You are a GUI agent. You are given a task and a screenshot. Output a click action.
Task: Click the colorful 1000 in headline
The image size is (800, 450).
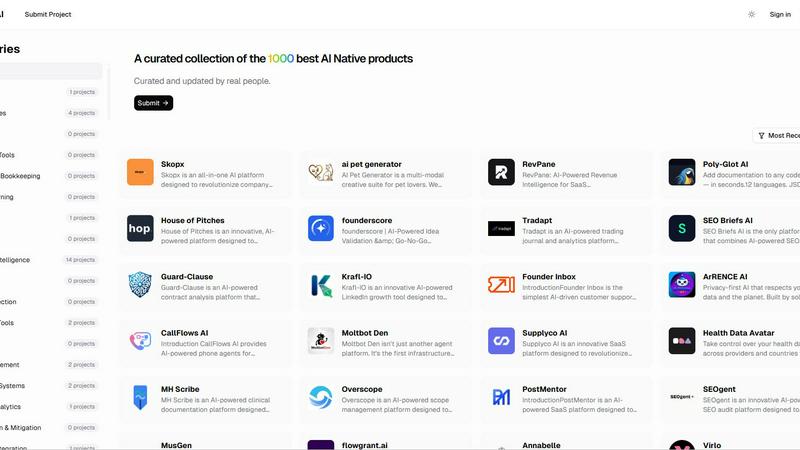pyautogui.click(x=281, y=59)
